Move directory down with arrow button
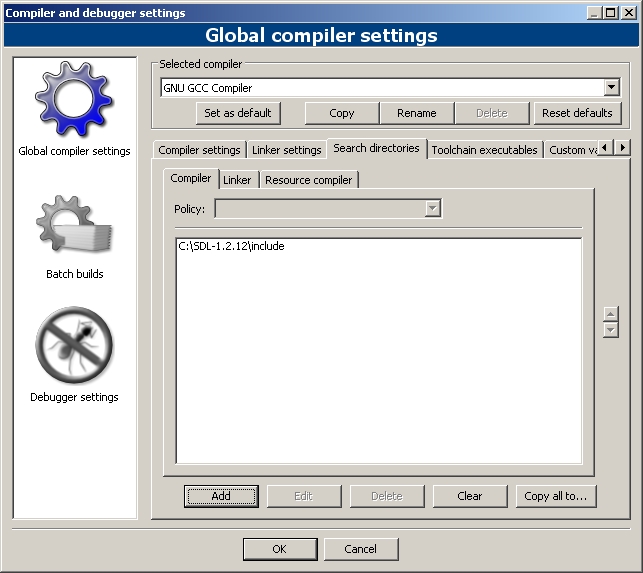 611,330
